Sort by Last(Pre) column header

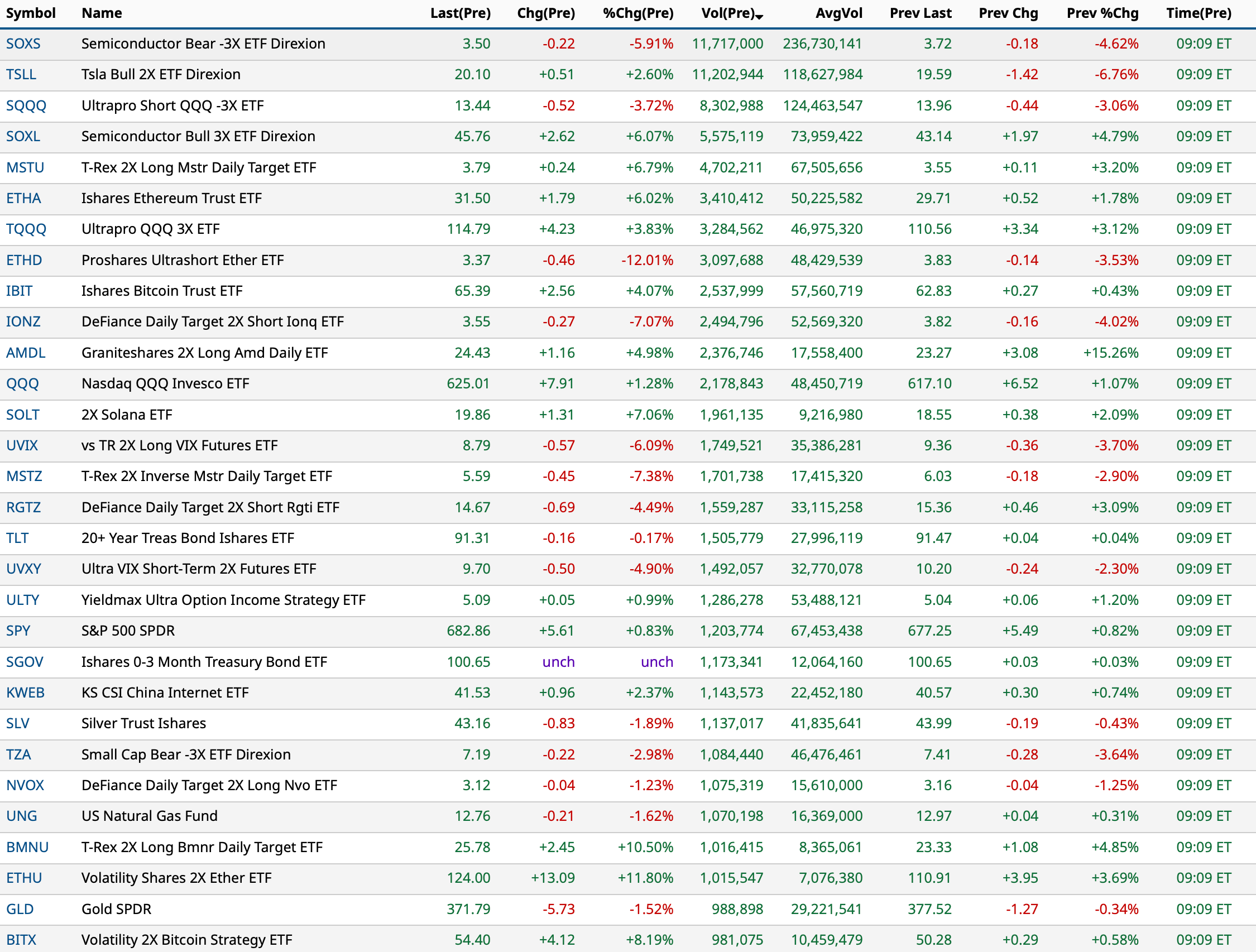[460, 13]
